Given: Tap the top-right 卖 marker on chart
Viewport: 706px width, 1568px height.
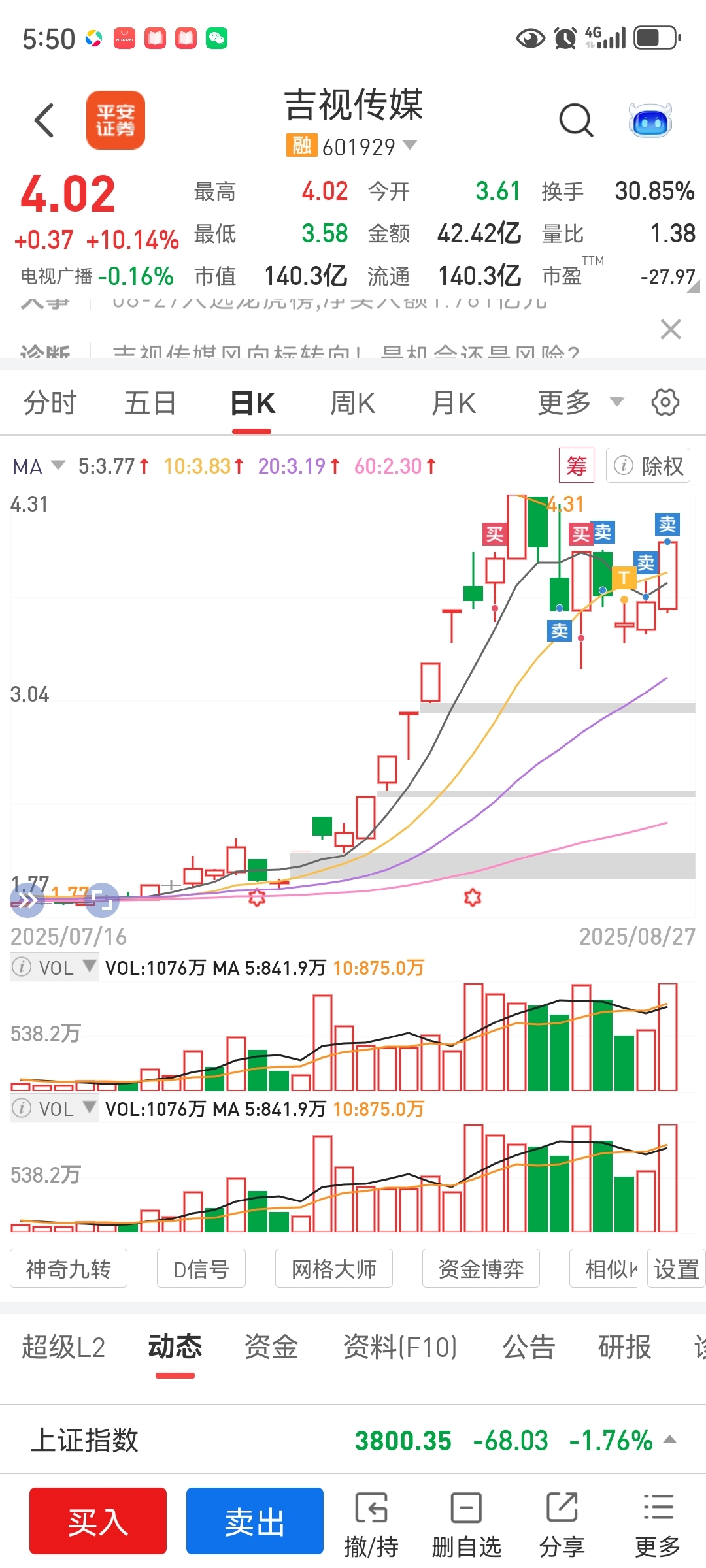Looking at the screenshot, I should pyautogui.click(x=667, y=524).
